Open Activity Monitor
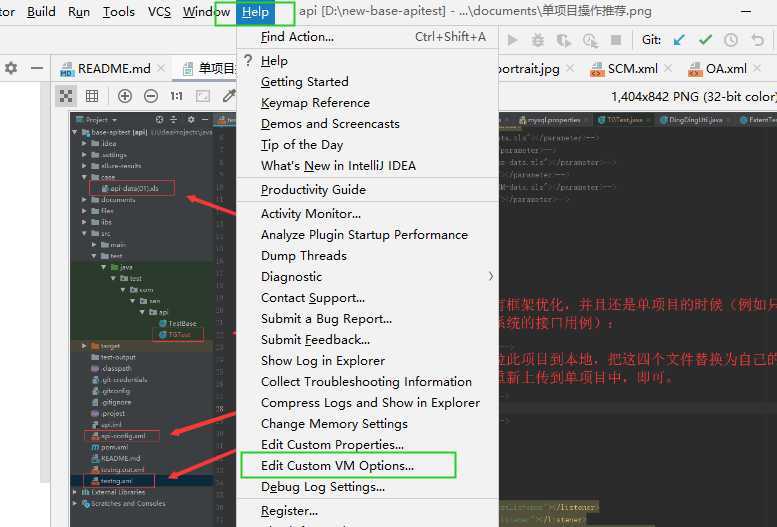777x527 pixels. [x=368, y=214]
